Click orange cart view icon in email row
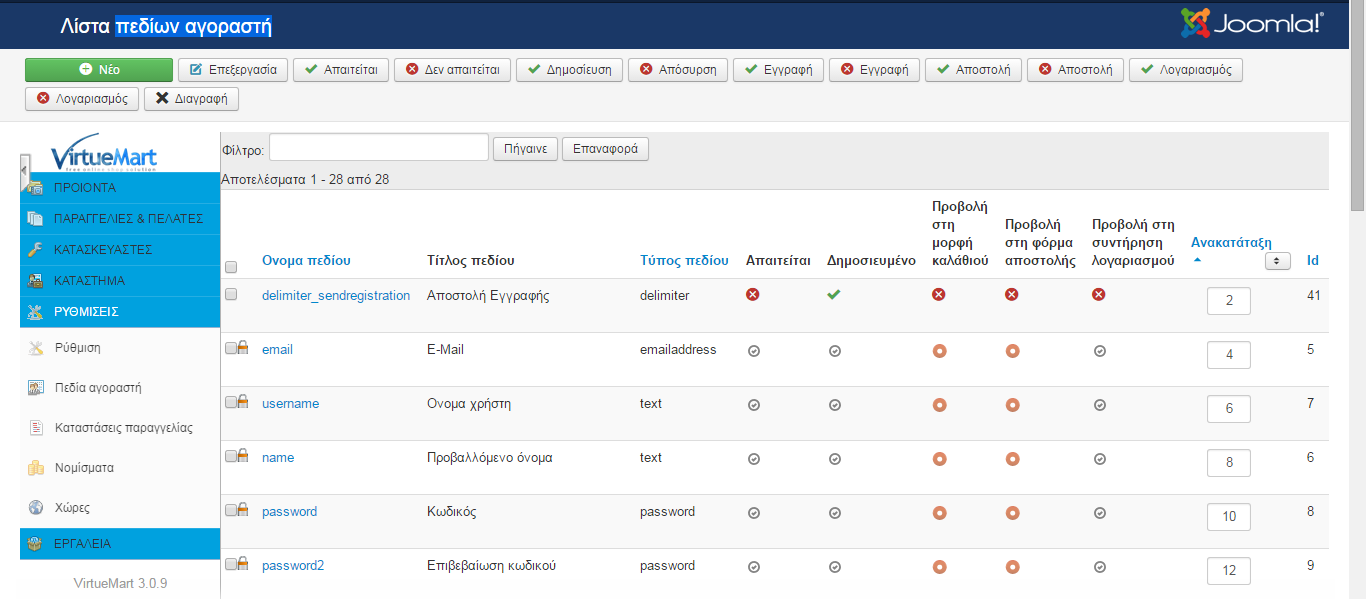The width and height of the screenshot is (1366, 599). tap(939, 351)
